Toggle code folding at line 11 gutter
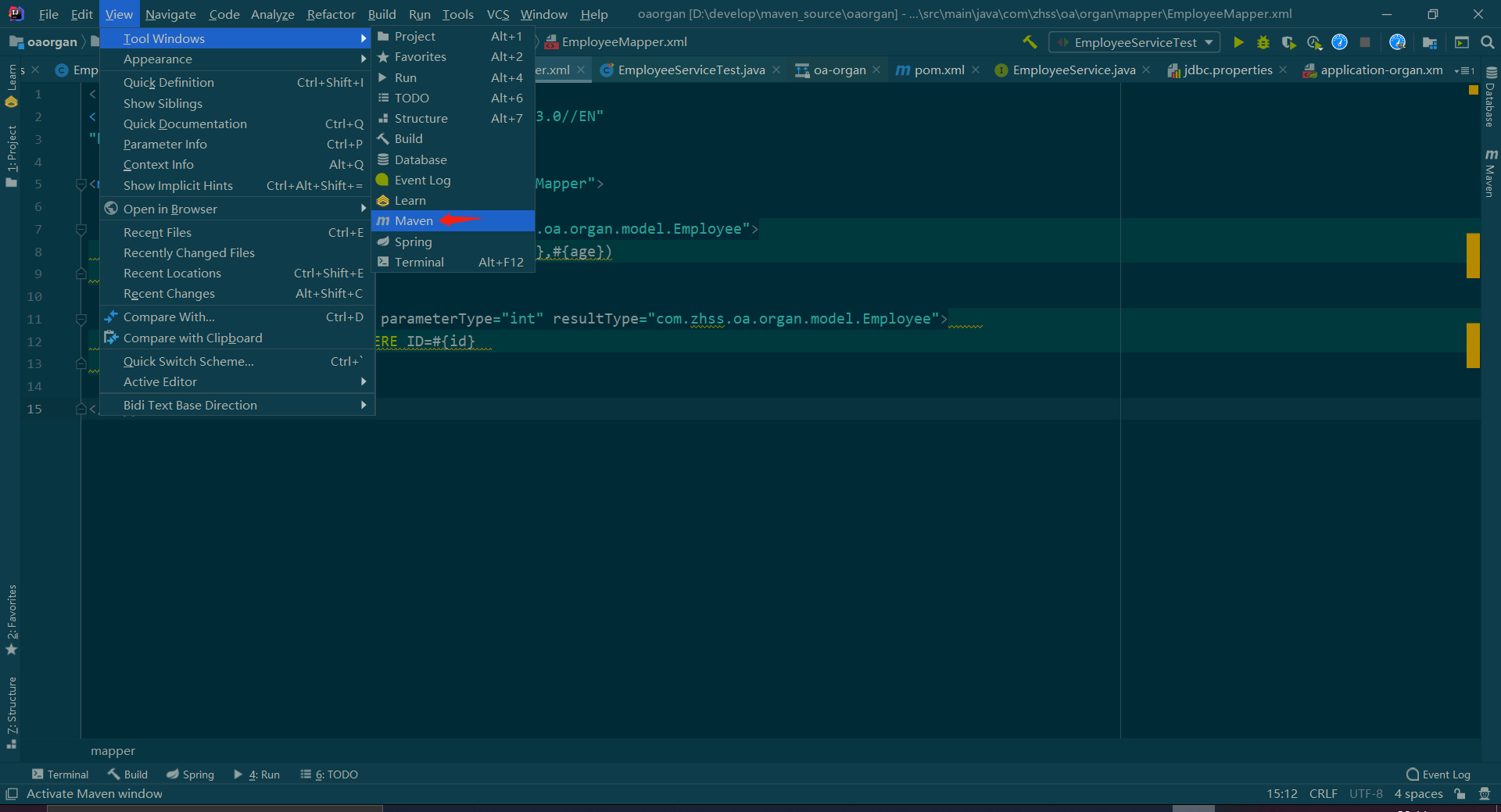 pyautogui.click(x=81, y=320)
